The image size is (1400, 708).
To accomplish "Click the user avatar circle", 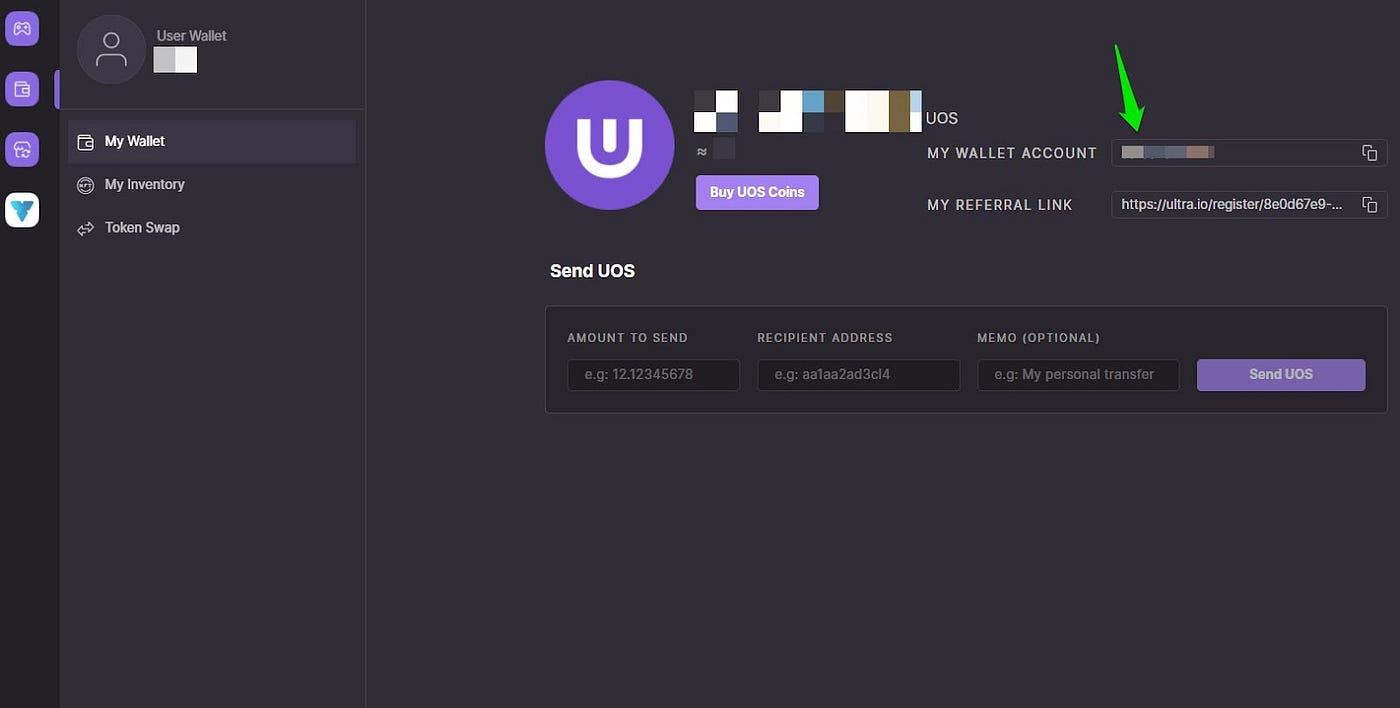I will [111, 49].
